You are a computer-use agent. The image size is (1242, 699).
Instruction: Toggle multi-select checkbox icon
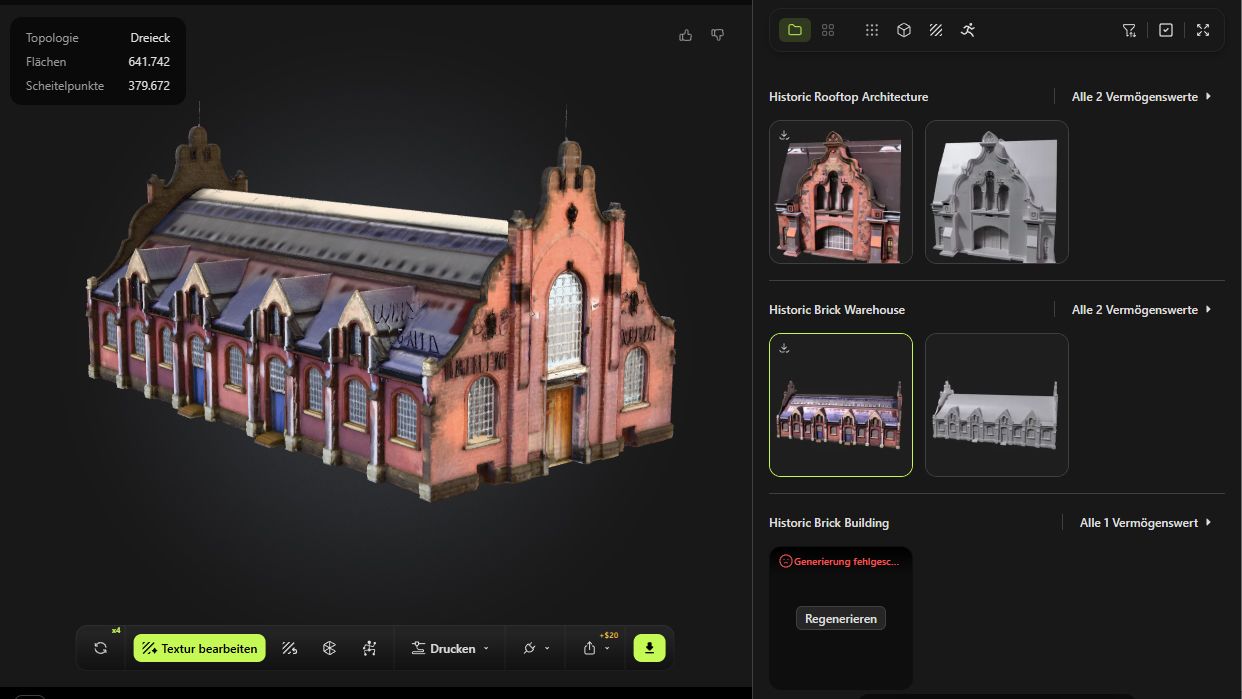tap(1166, 30)
